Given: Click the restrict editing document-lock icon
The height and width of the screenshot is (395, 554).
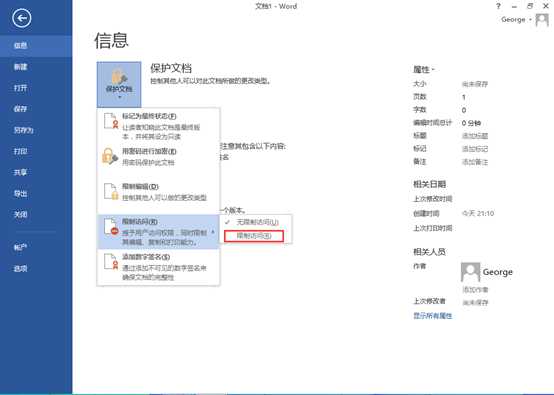Looking at the screenshot, I should [111, 191].
